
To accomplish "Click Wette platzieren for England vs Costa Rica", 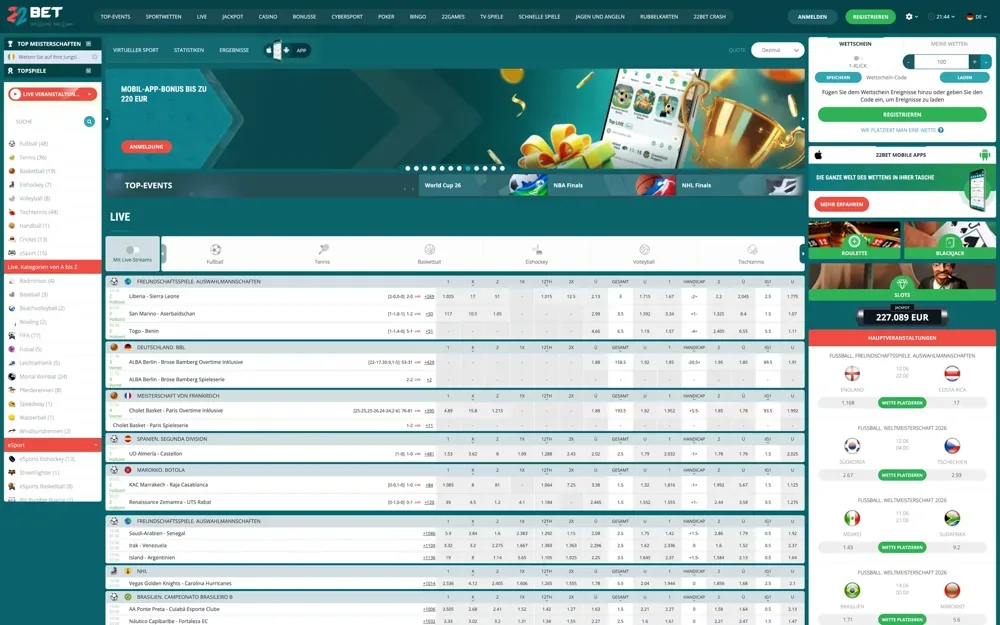I will click(x=902, y=403).
